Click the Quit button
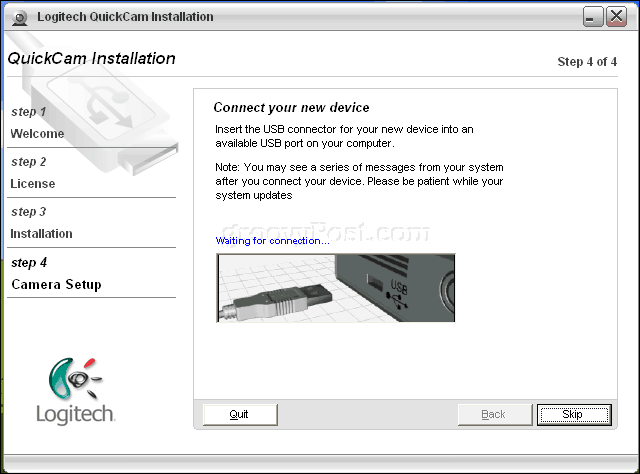640x474 pixels. click(x=240, y=414)
